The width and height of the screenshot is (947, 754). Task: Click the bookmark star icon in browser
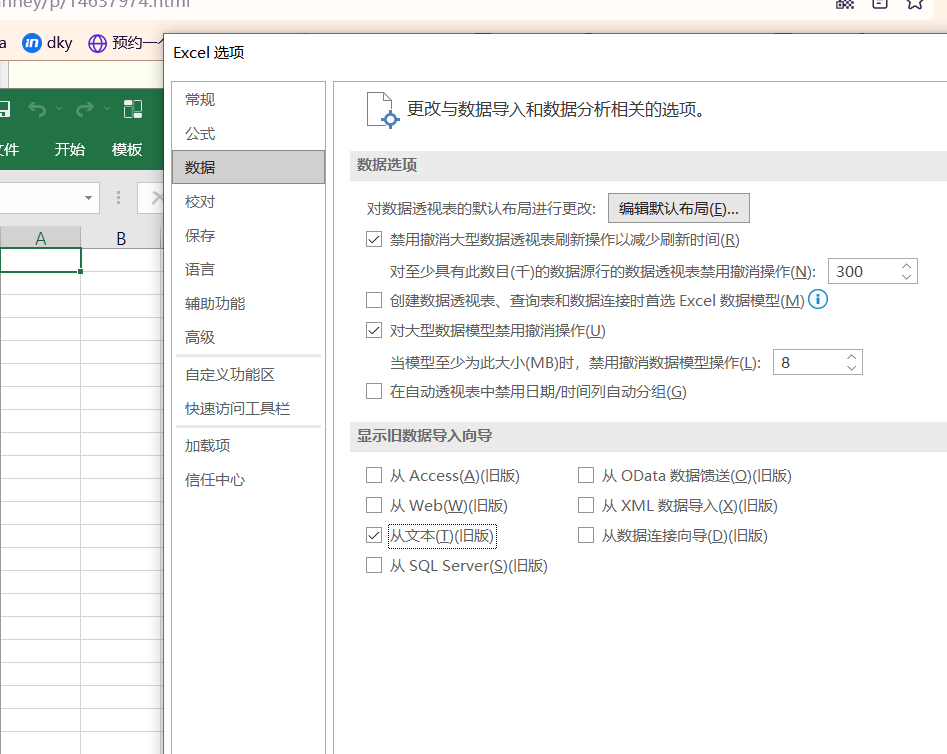pyautogui.click(x=915, y=4)
